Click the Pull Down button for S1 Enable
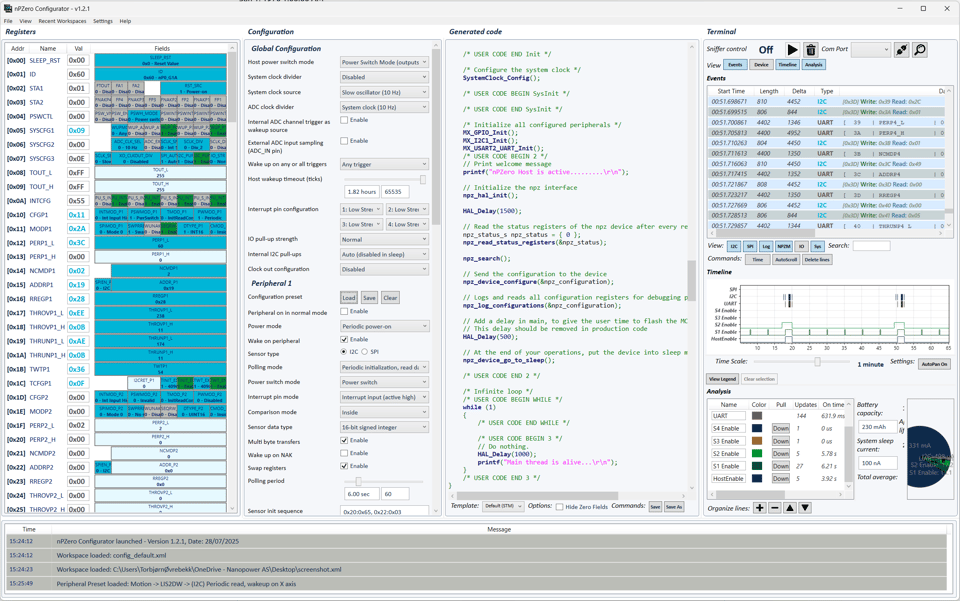 tap(781, 466)
